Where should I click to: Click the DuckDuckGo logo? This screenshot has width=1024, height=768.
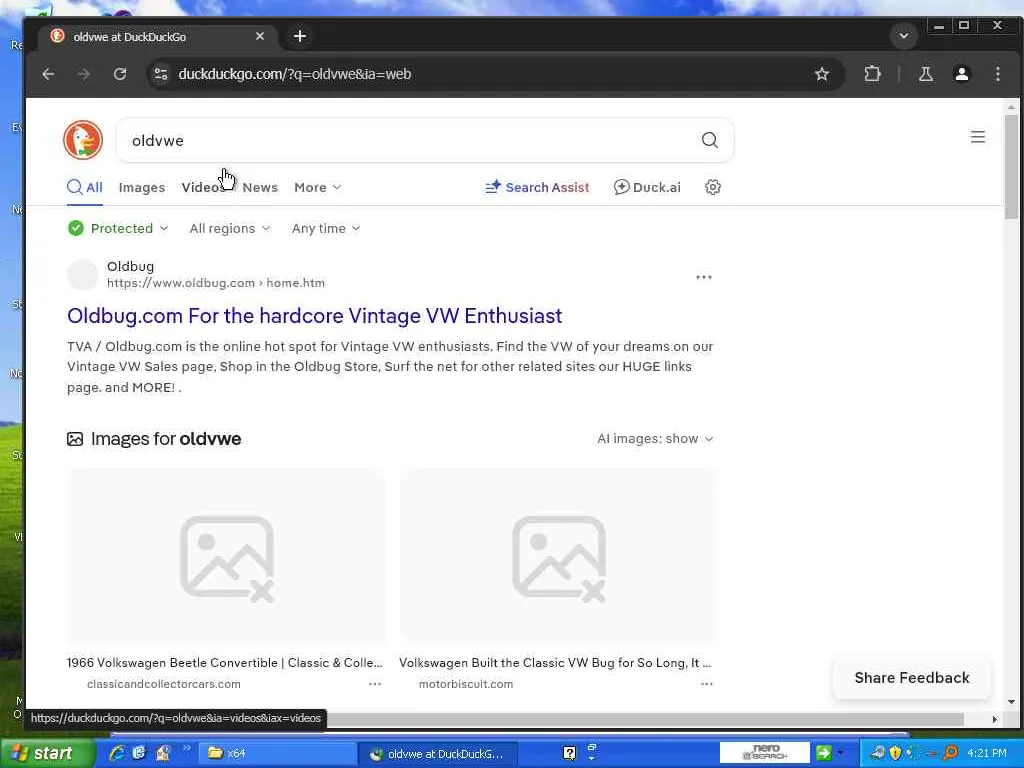pos(83,140)
